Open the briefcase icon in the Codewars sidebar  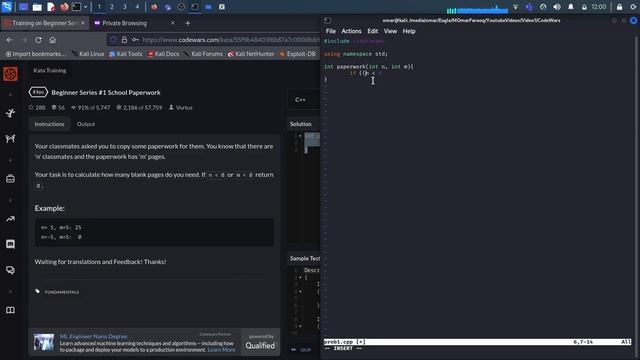click(10, 178)
